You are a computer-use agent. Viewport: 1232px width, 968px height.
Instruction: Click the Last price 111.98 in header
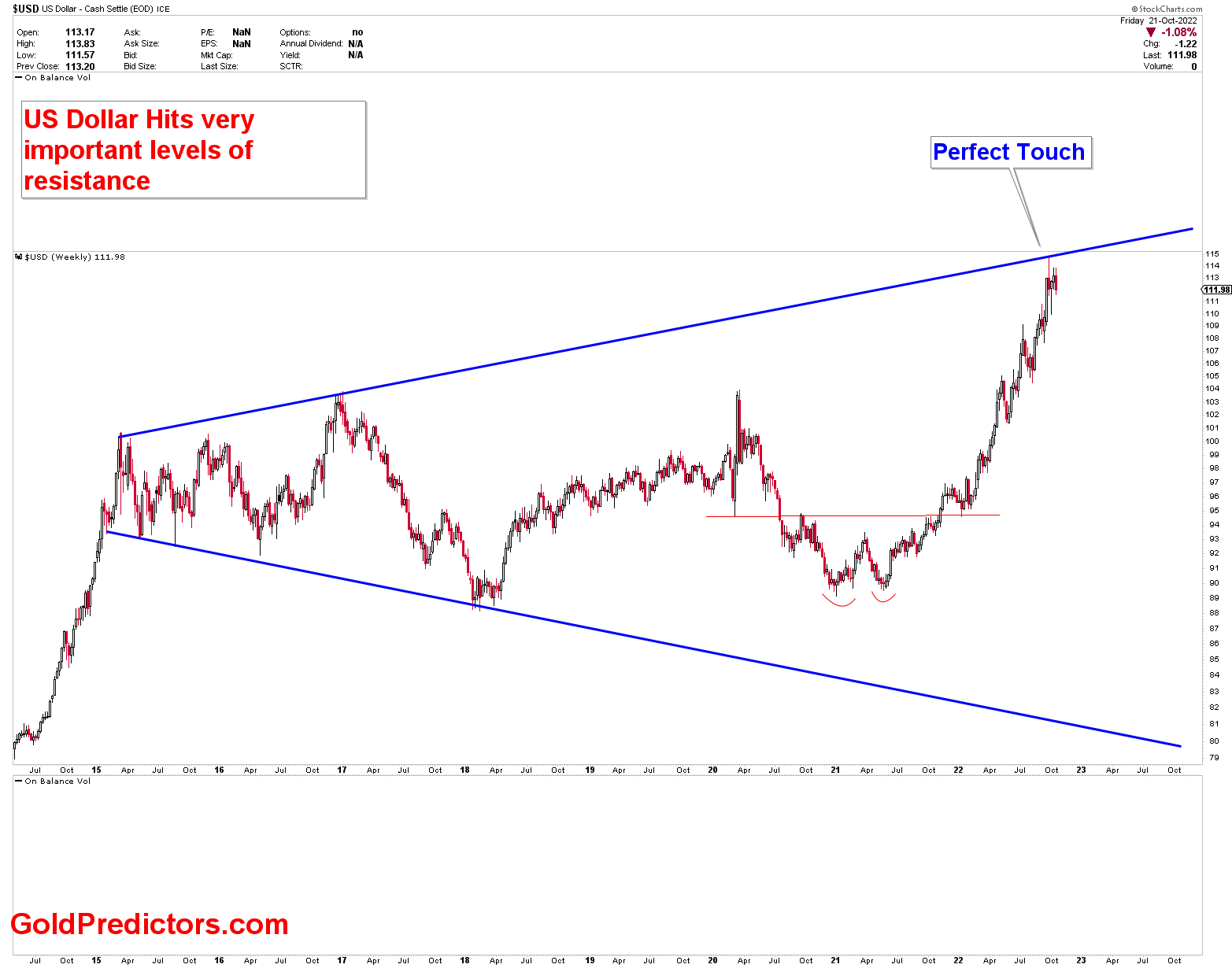[1182, 55]
